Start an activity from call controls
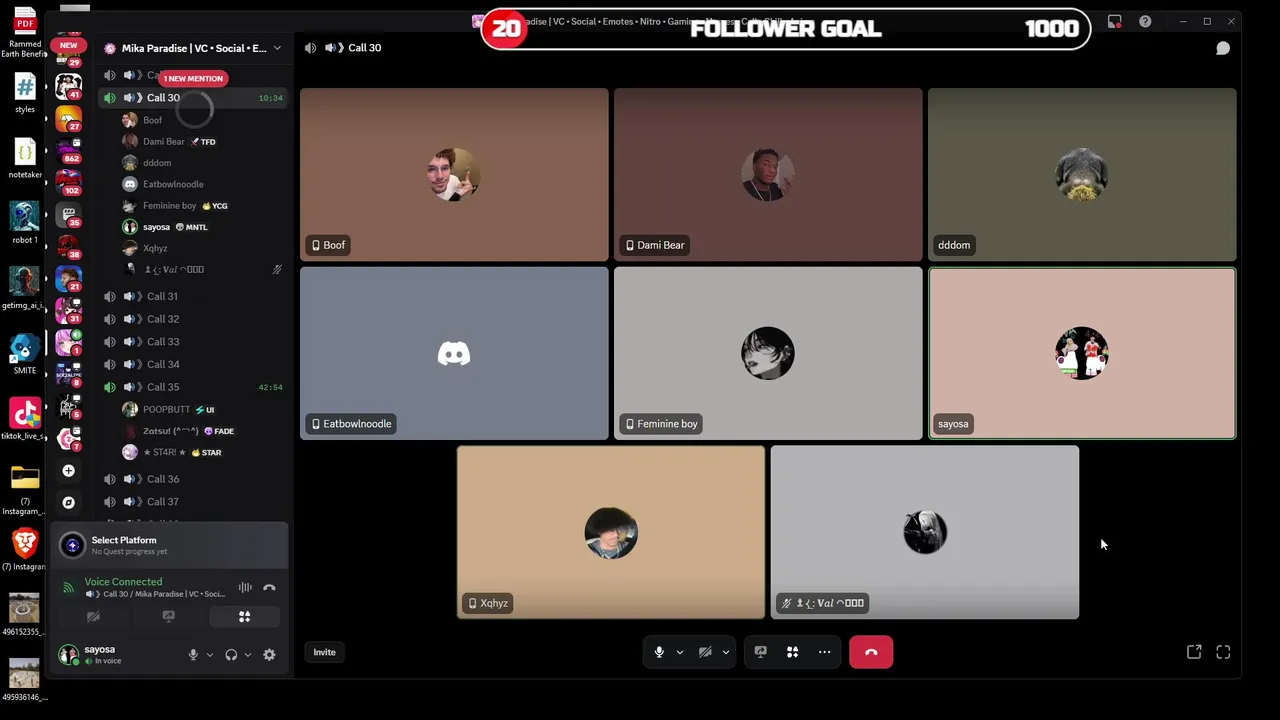The image size is (1280, 720). (792, 652)
